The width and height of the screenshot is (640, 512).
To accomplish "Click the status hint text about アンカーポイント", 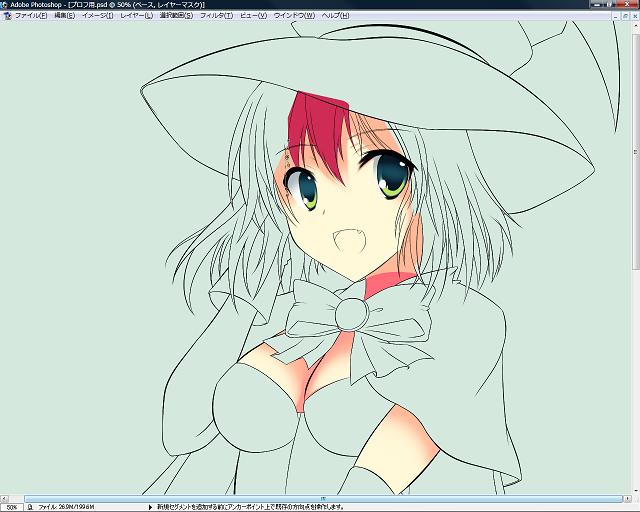I will [x=250, y=508].
